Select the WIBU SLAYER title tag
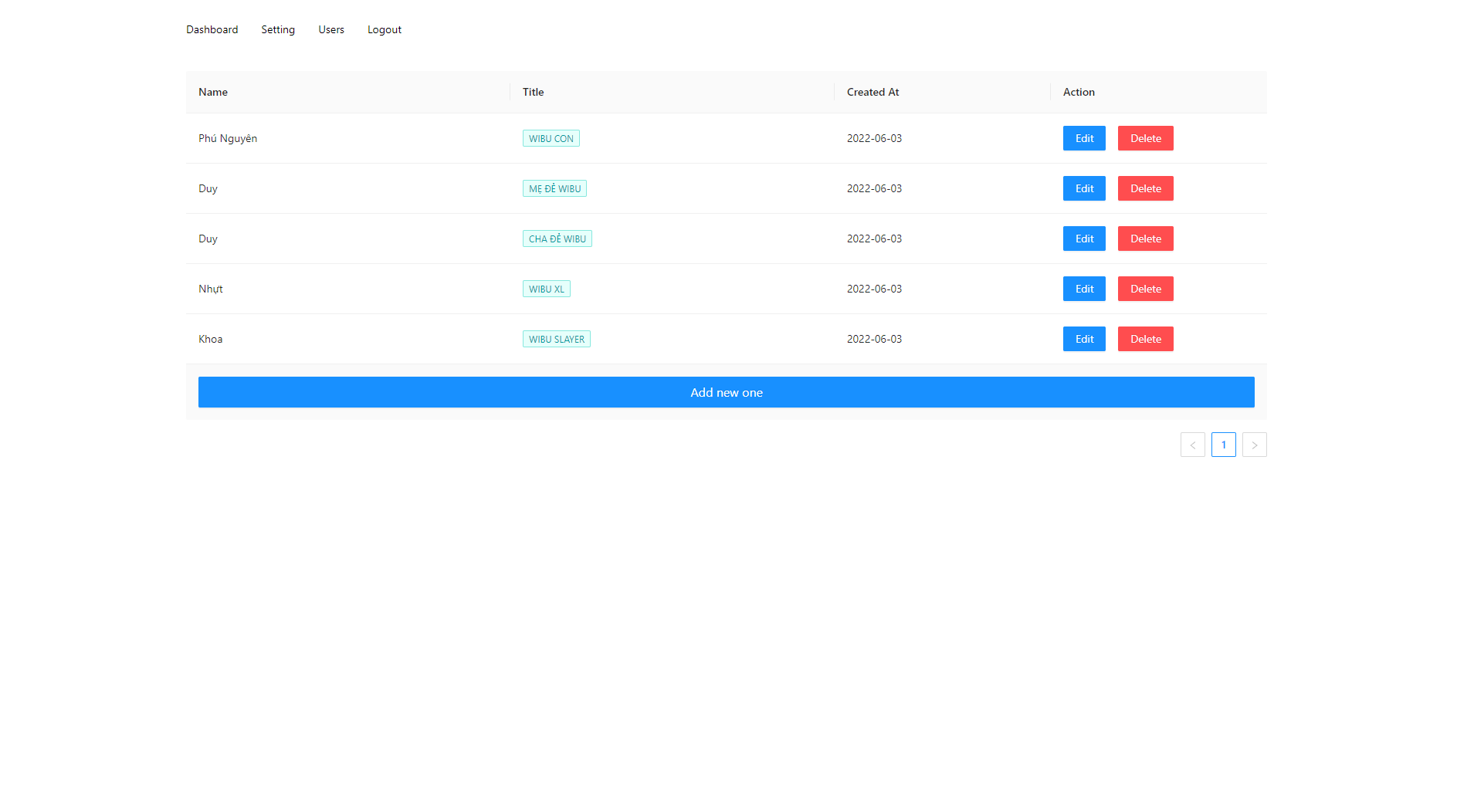This screenshot has width=1457, height=812. click(x=557, y=339)
